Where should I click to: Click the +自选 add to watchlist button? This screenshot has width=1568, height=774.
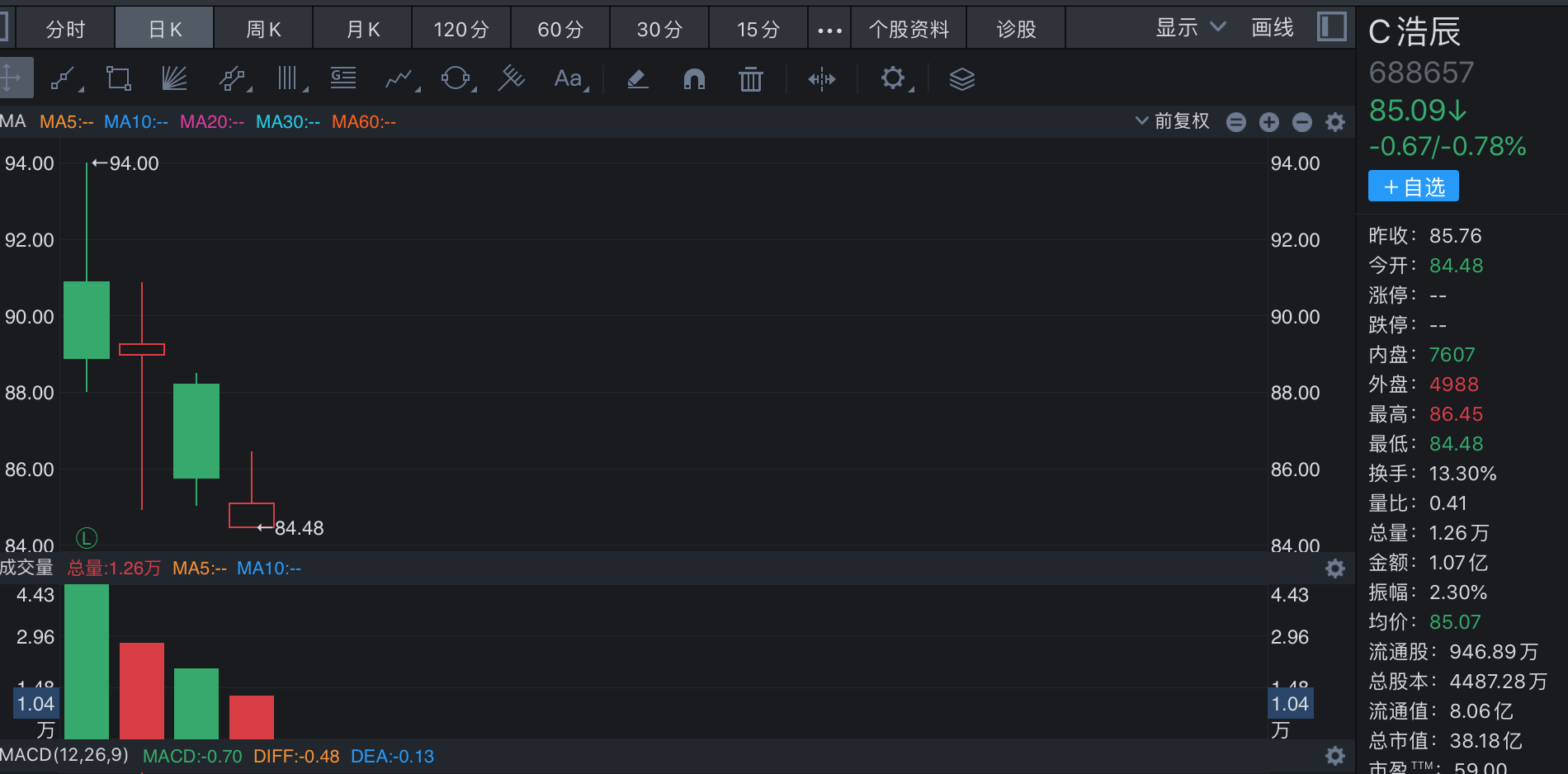point(1413,186)
